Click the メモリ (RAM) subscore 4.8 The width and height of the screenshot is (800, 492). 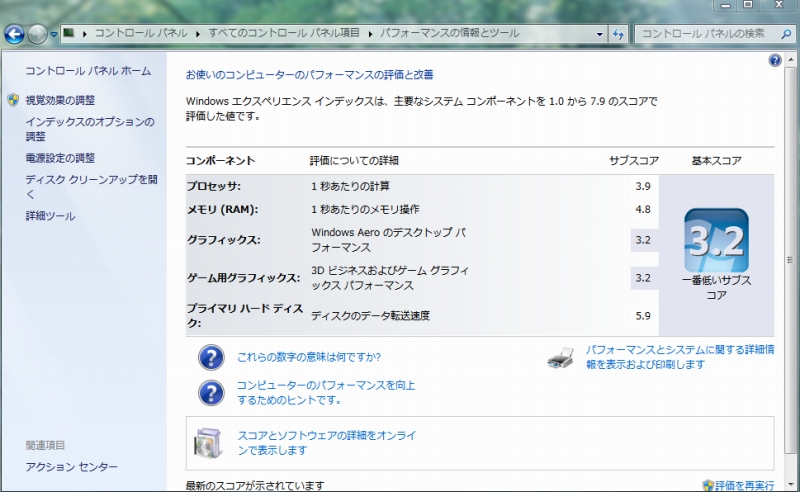(643, 209)
